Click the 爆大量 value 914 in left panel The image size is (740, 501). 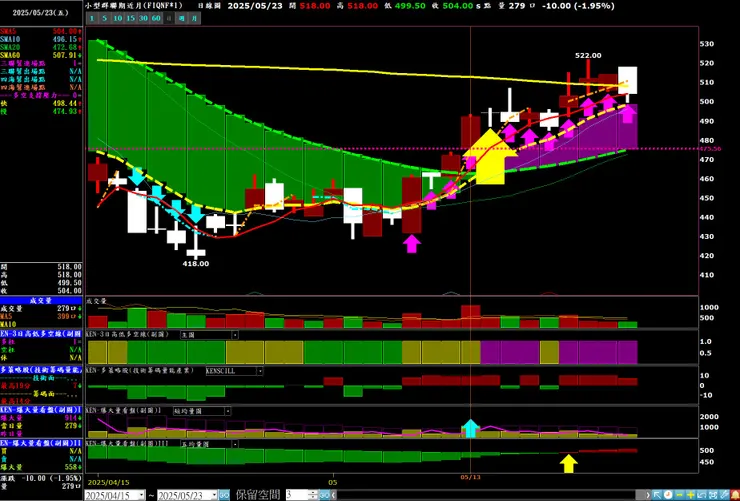point(70,418)
